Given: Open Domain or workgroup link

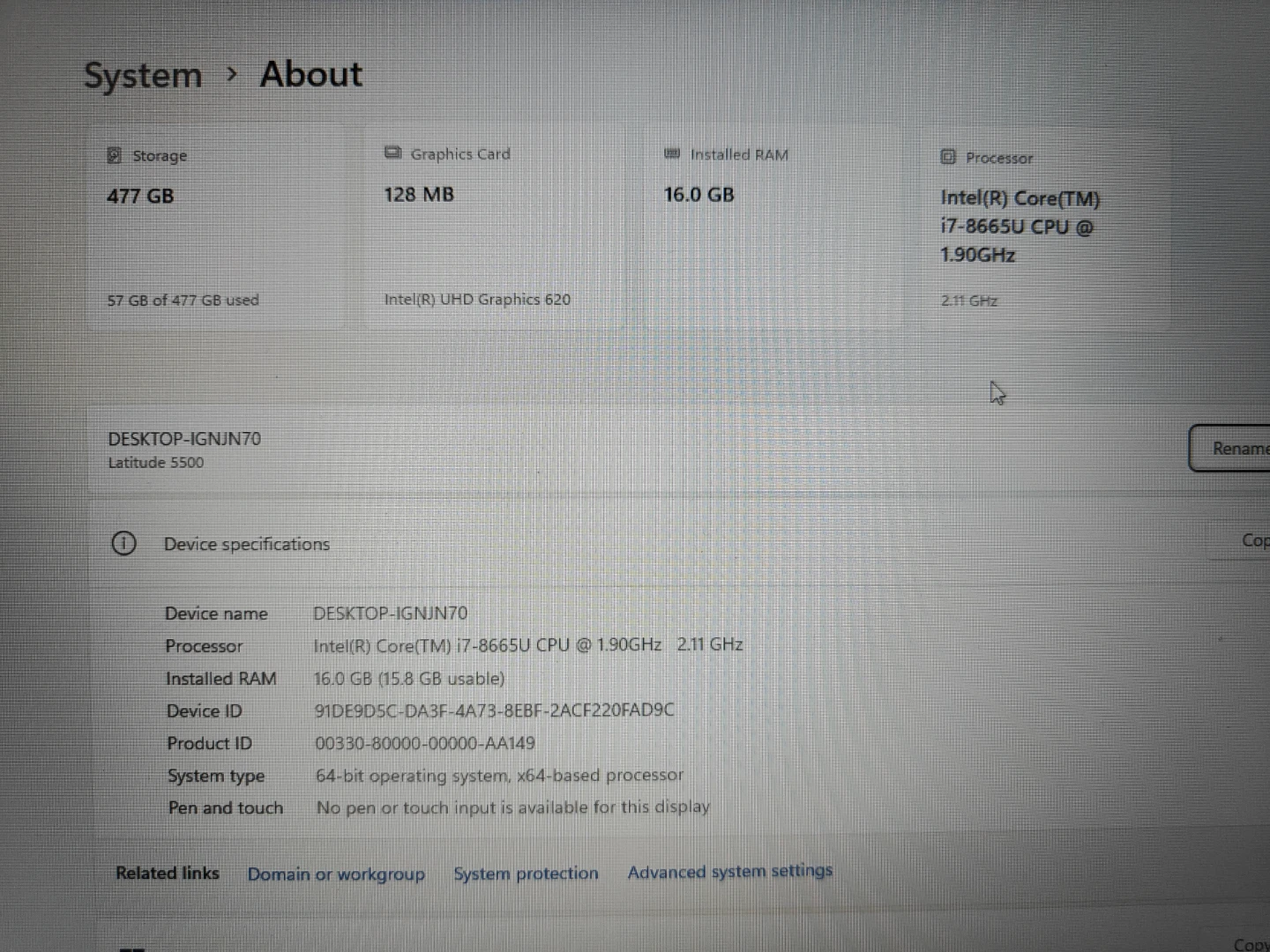Looking at the screenshot, I should (x=336, y=874).
